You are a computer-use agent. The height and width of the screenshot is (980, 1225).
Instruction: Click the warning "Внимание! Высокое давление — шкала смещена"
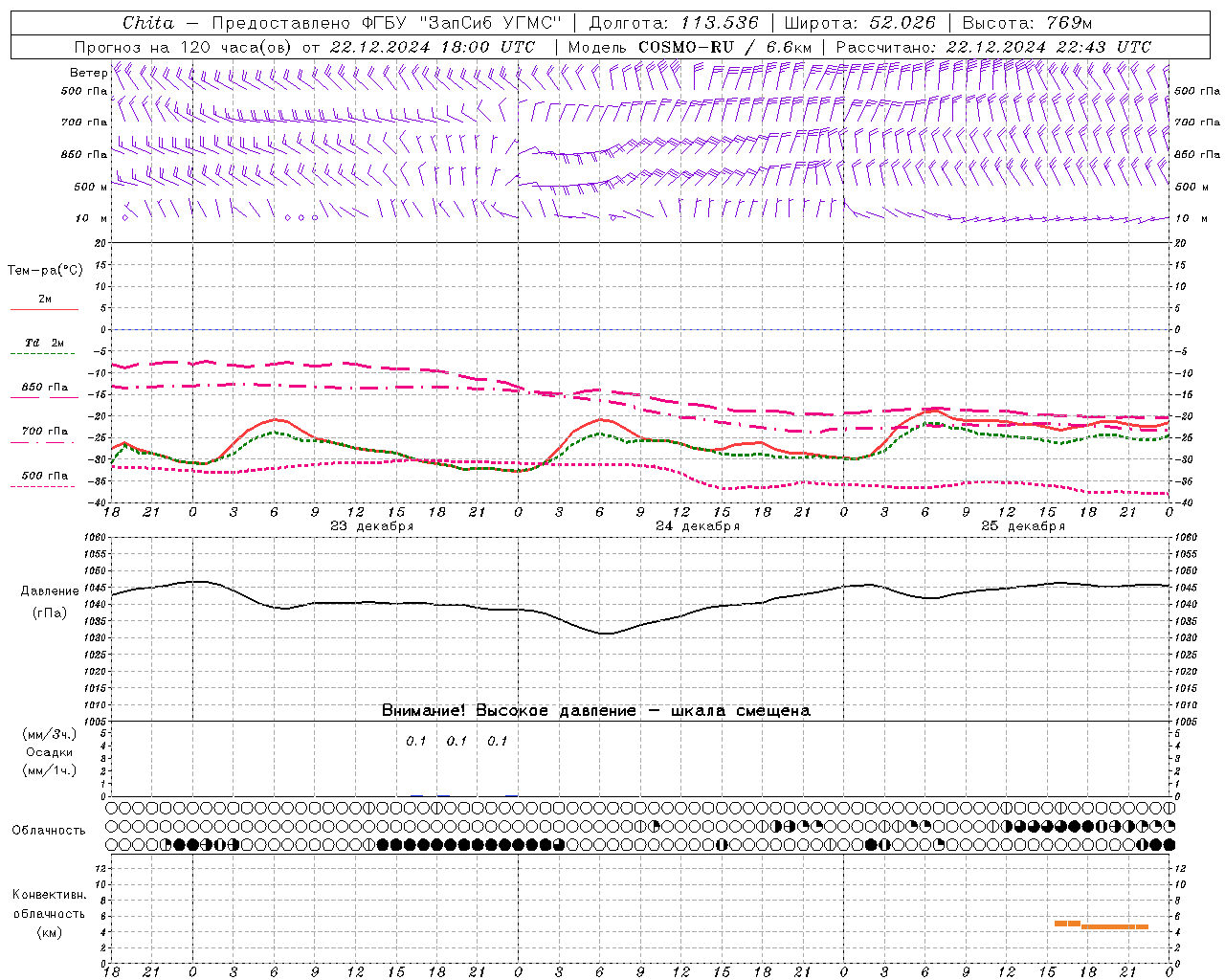pyautogui.click(x=595, y=710)
